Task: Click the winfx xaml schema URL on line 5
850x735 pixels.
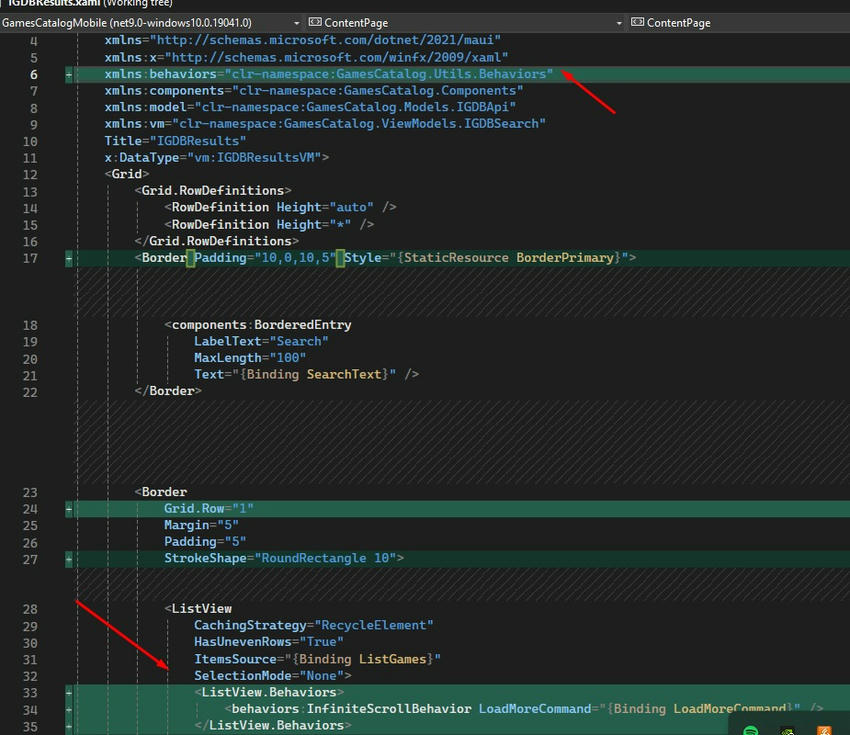Action: [336, 57]
